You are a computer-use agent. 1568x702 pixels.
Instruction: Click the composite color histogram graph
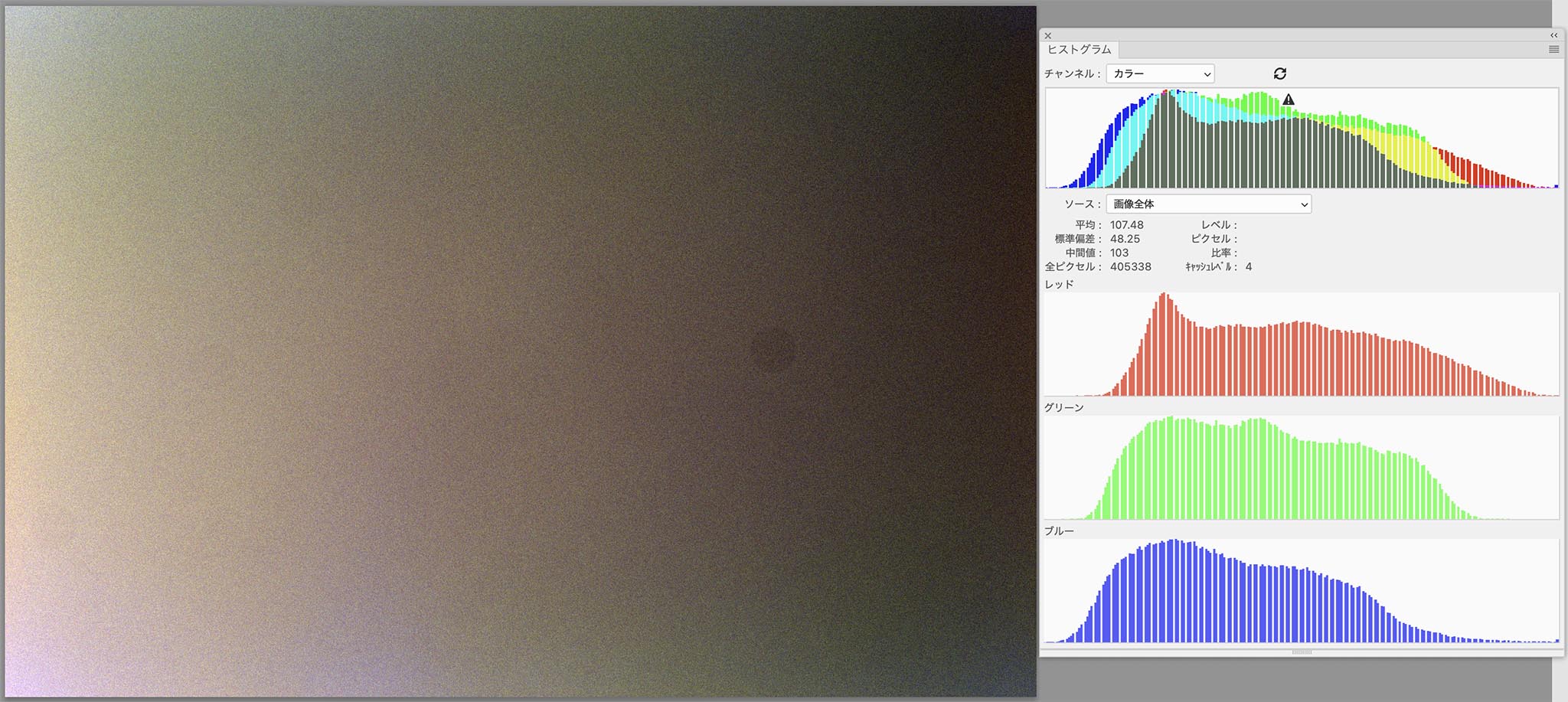pyautogui.click(x=1302, y=139)
